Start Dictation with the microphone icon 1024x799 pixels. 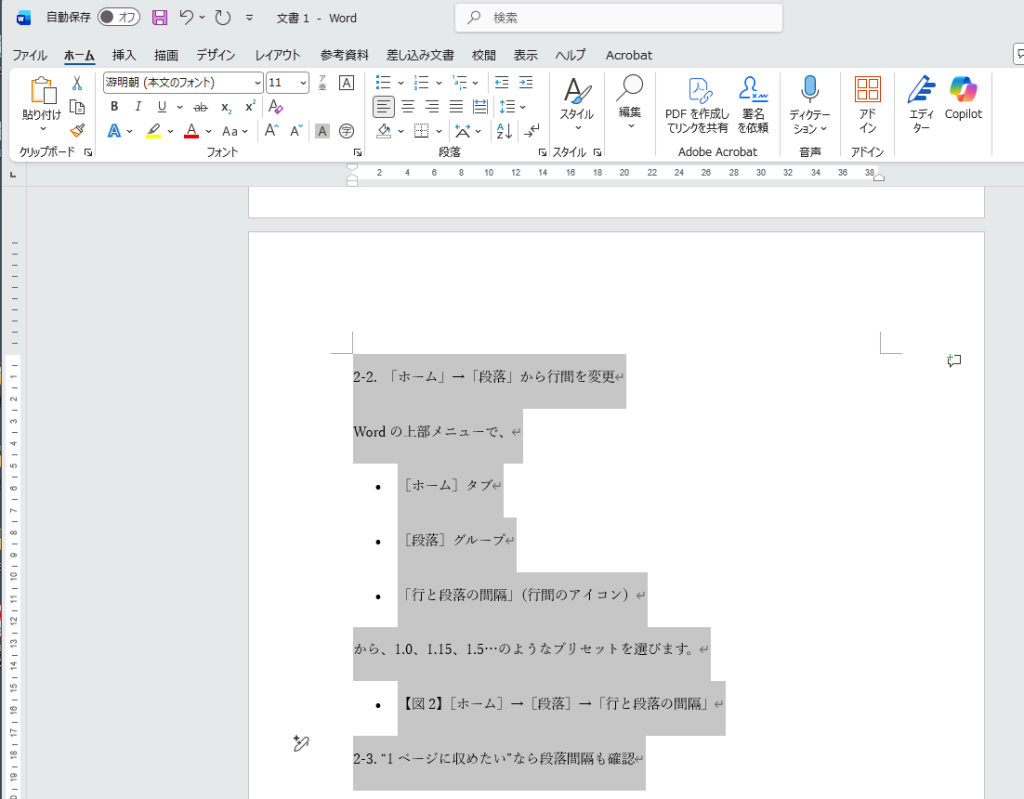(x=809, y=98)
